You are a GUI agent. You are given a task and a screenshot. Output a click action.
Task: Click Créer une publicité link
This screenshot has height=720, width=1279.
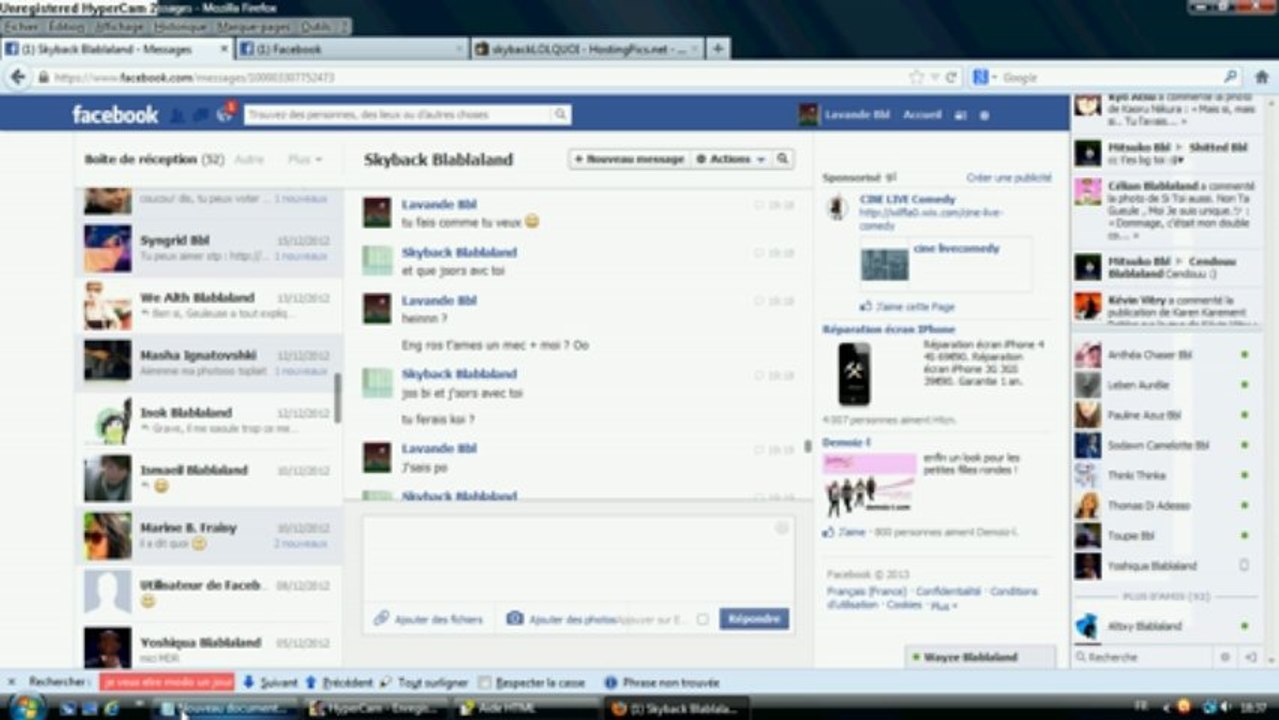[1008, 178]
